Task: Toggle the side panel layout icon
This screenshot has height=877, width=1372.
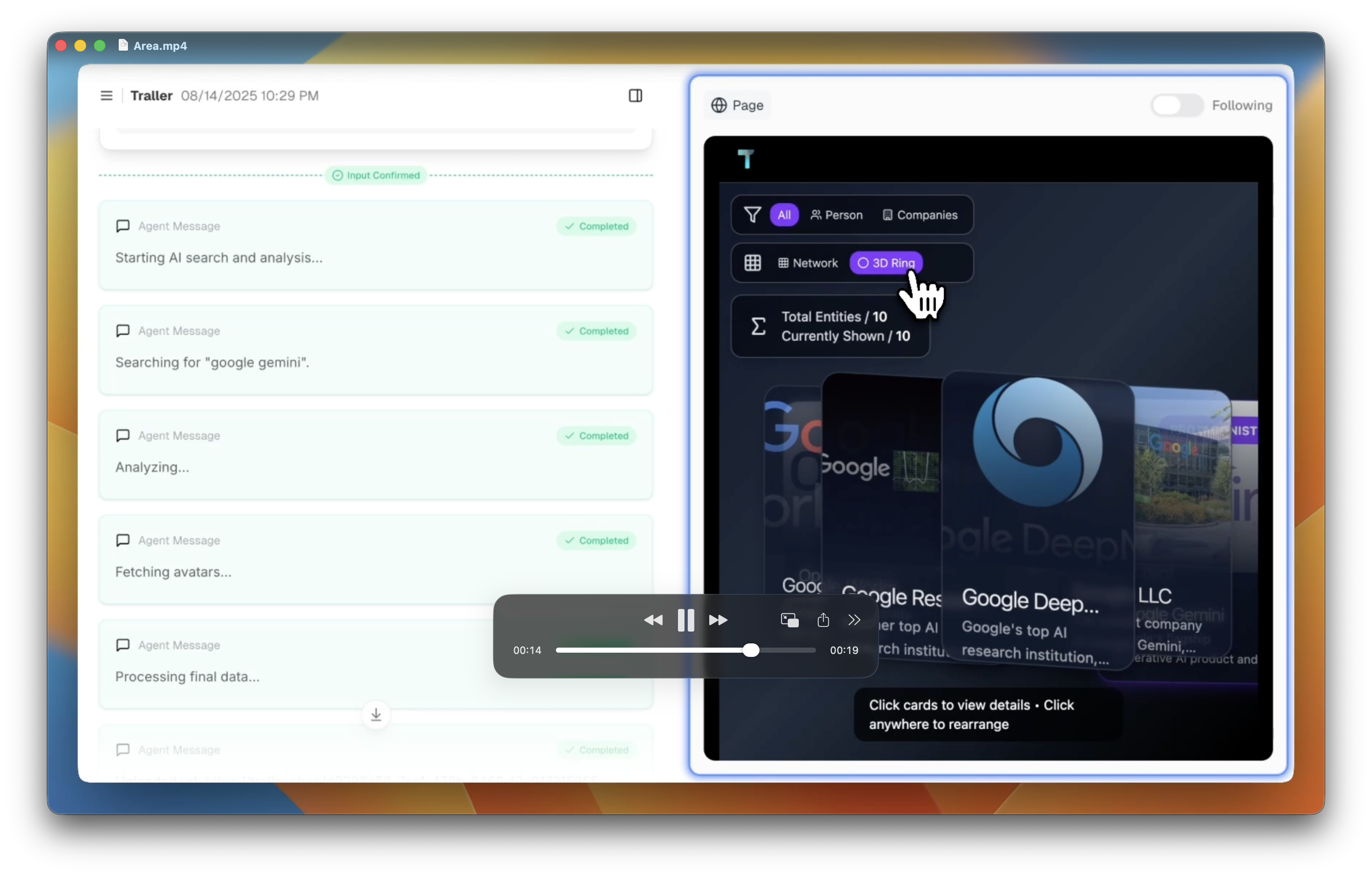Action: point(635,96)
